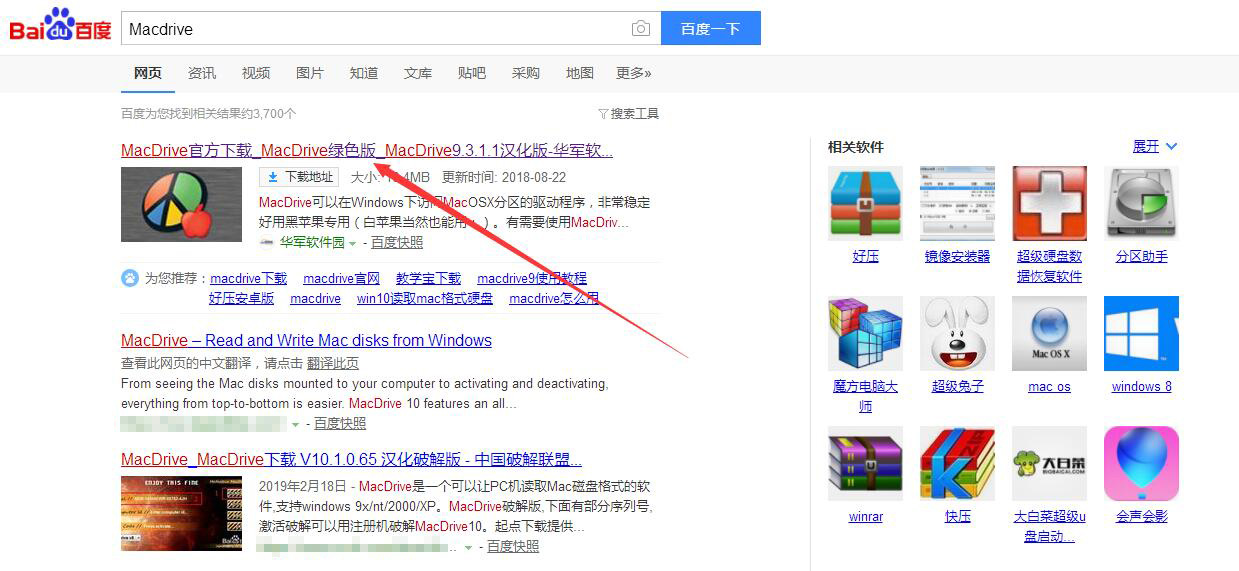The height and width of the screenshot is (571, 1239).
Task: Open dropdown arrow under 中国破解联盟 result
Action: point(468,547)
